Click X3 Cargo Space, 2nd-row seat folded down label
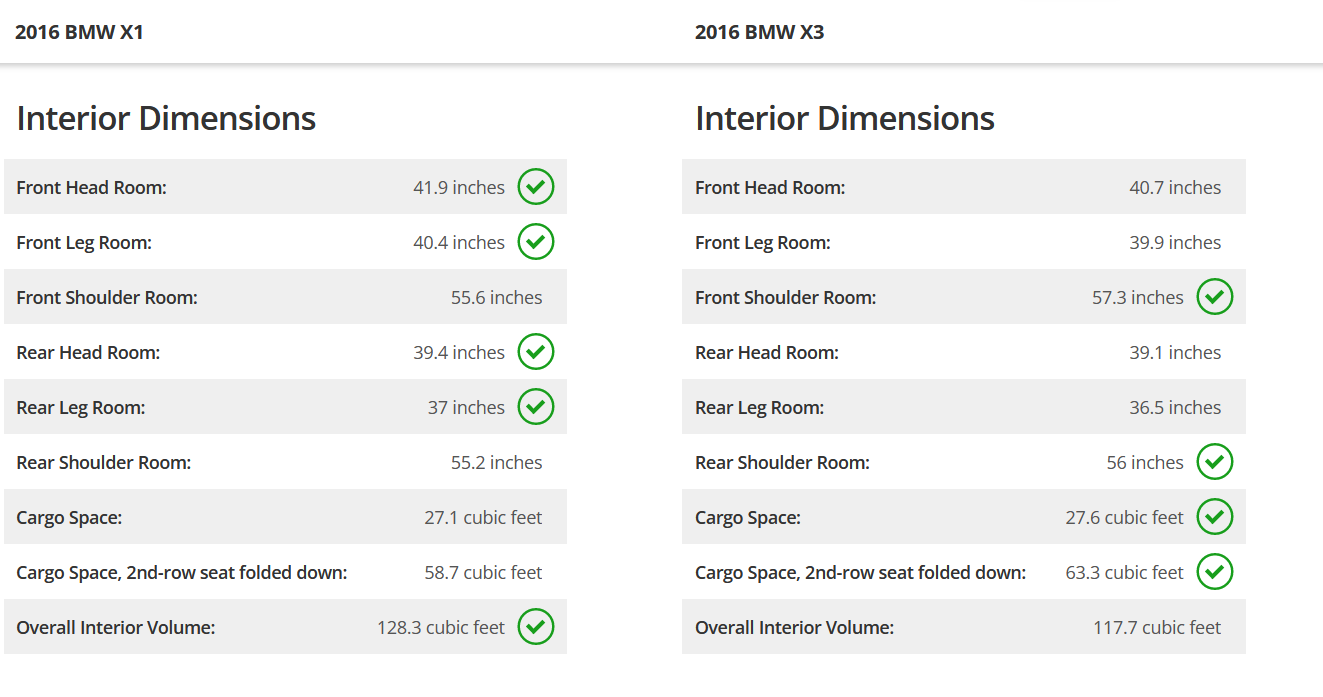This screenshot has height=697, width=1323. coord(861,573)
